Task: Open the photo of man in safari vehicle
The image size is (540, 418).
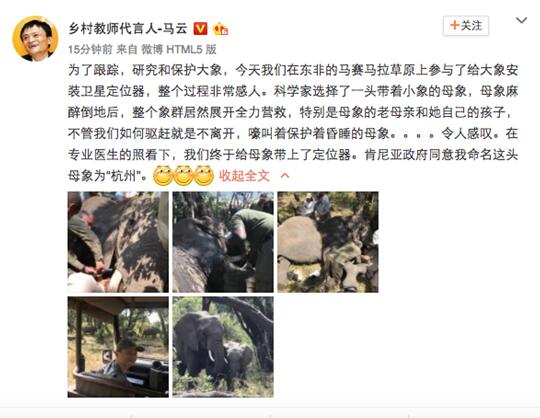Action: point(118,347)
